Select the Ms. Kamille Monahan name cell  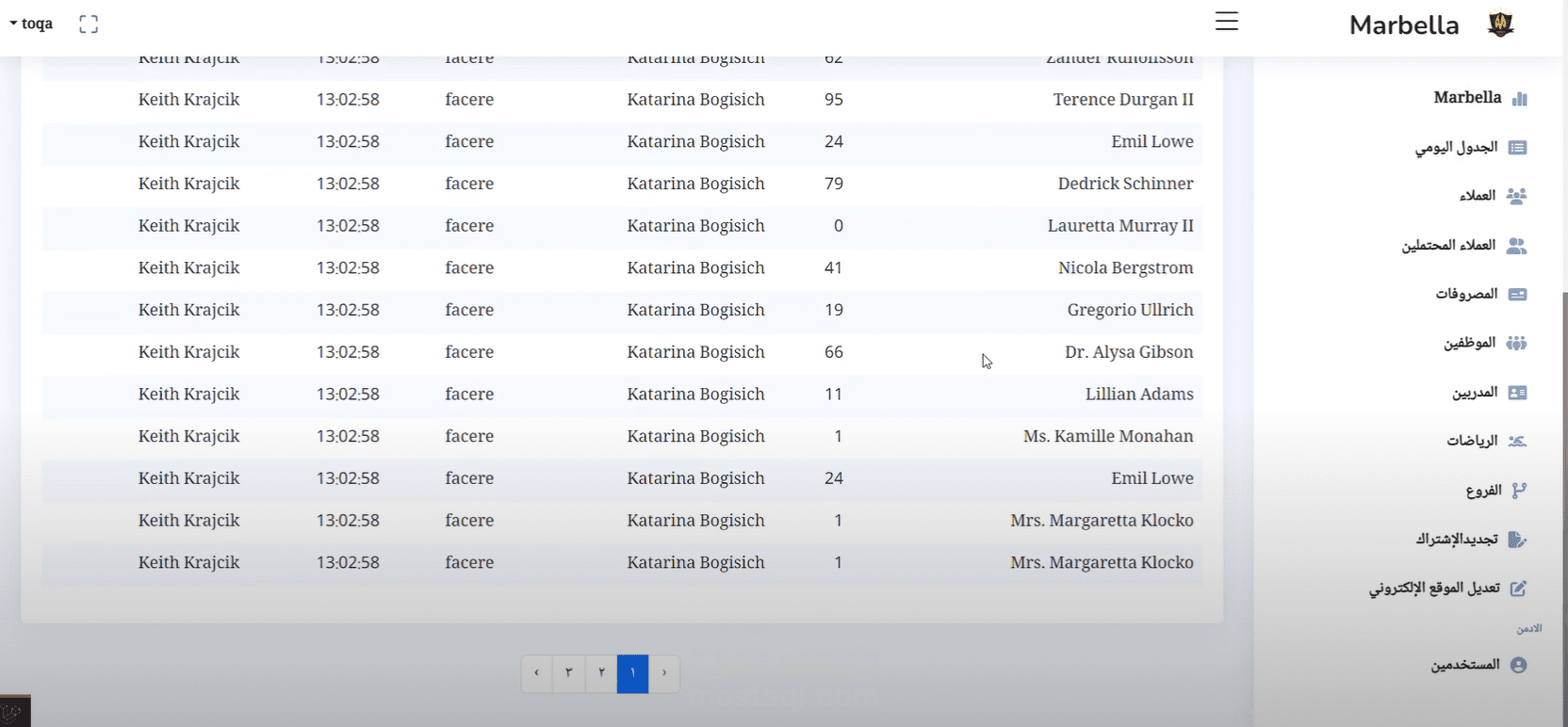1108,436
